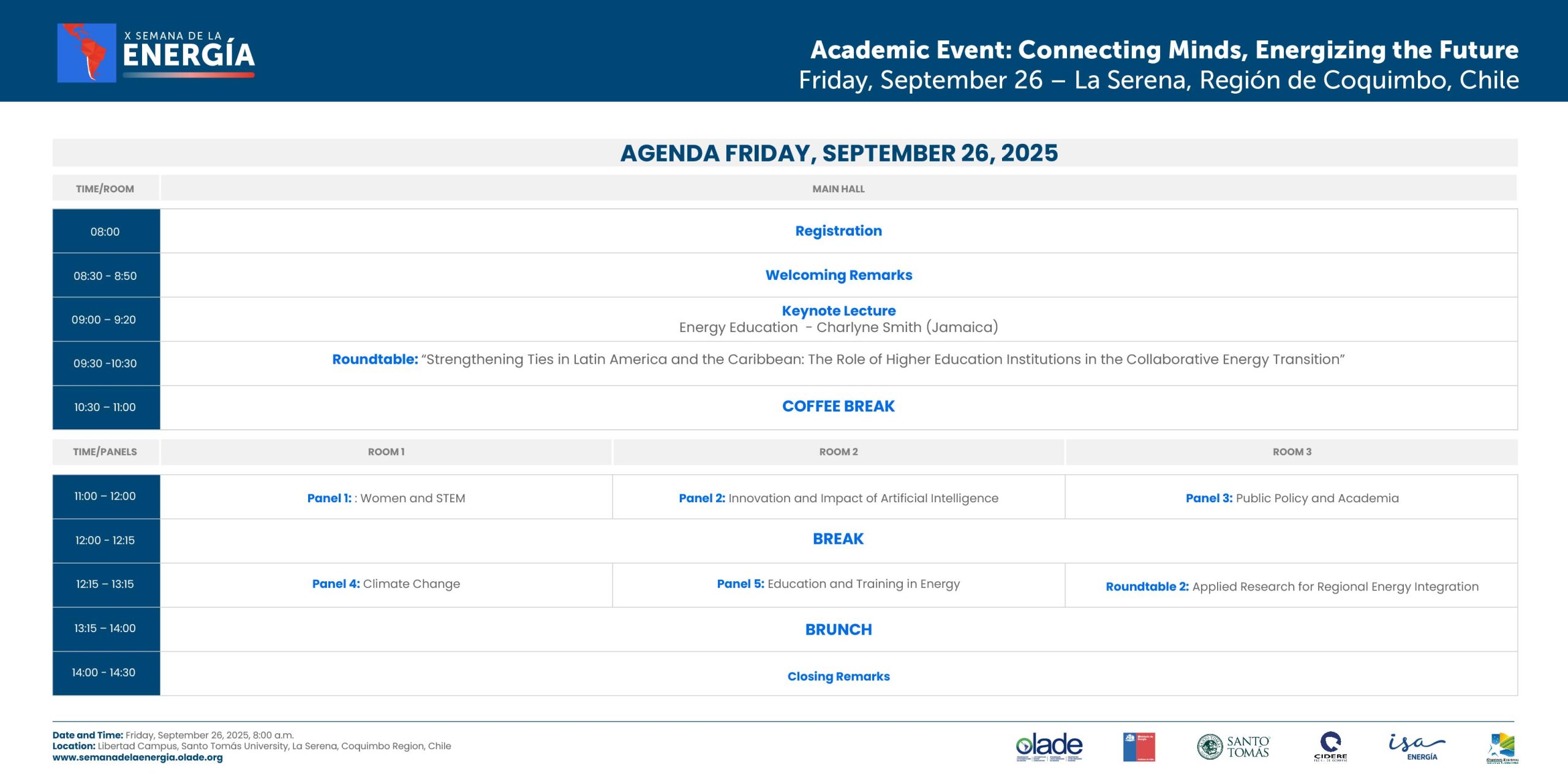Select Panel 2 Artificial Intelligence session
Viewport: 1568px width, 784px height.
pos(839,498)
